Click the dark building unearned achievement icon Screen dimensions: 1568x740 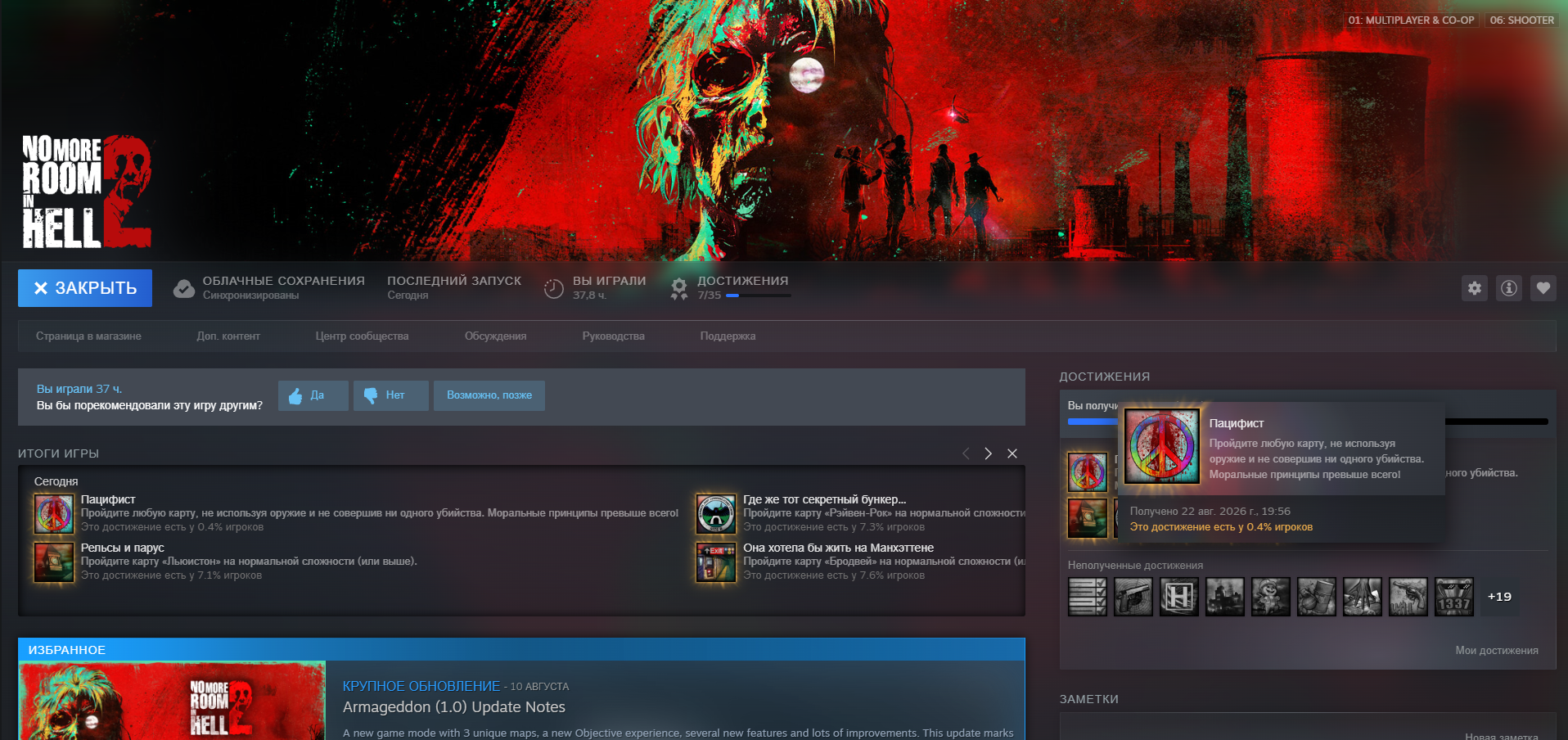[x=1225, y=597]
